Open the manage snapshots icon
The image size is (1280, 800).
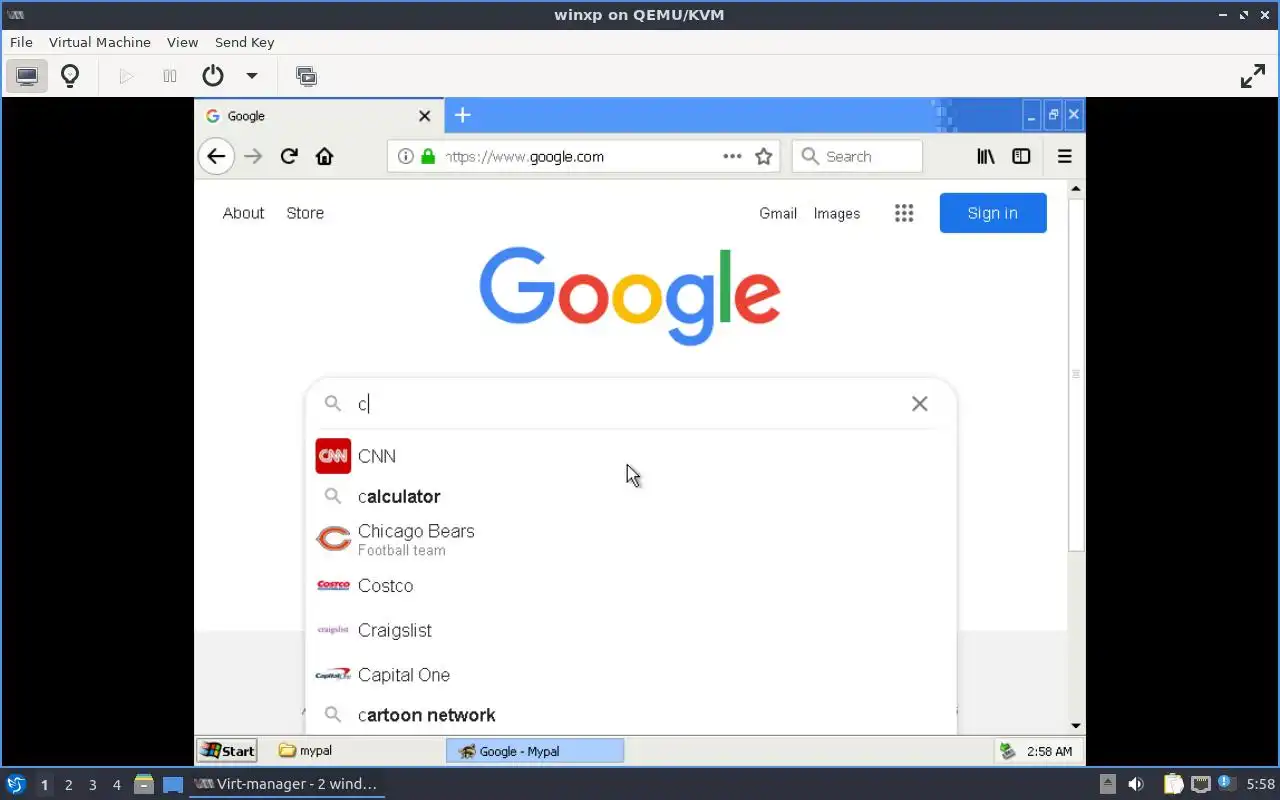pos(306,76)
